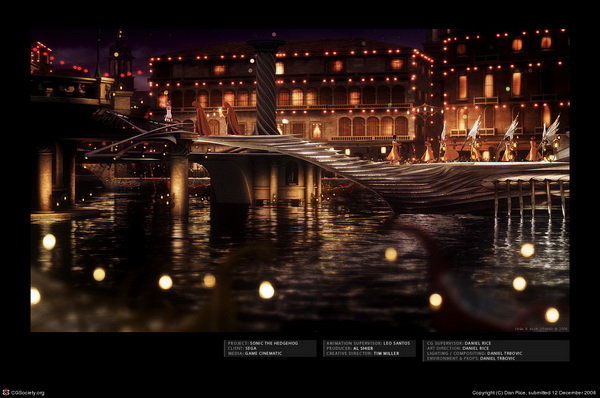Click the CGSociety logo icon

tap(6, 392)
